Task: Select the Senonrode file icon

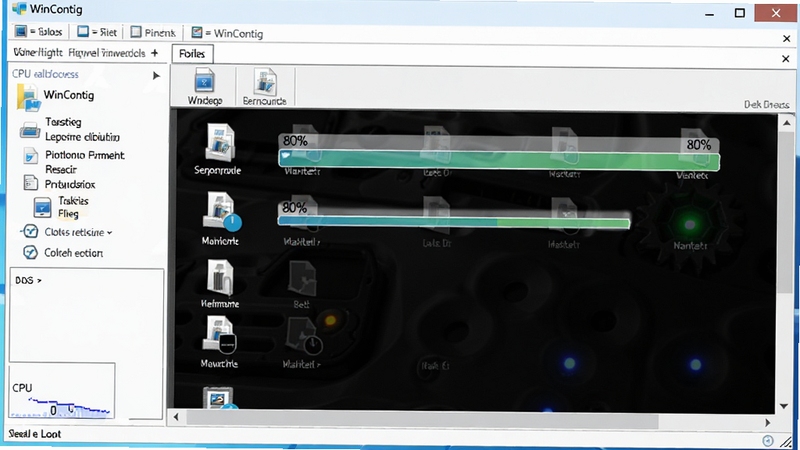Action: point(219,143)
